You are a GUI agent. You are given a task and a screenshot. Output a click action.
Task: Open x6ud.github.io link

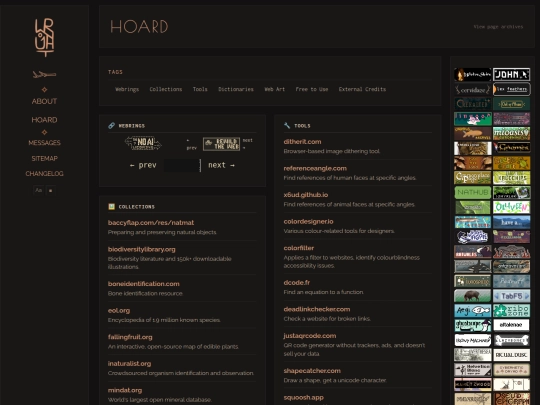pos(305,195)
